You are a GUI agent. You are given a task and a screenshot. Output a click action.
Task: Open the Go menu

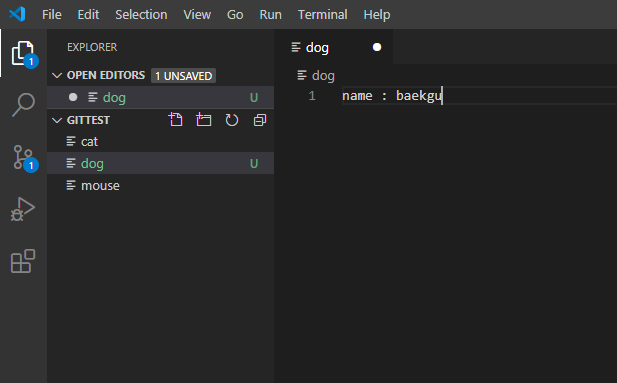[235, 15]
